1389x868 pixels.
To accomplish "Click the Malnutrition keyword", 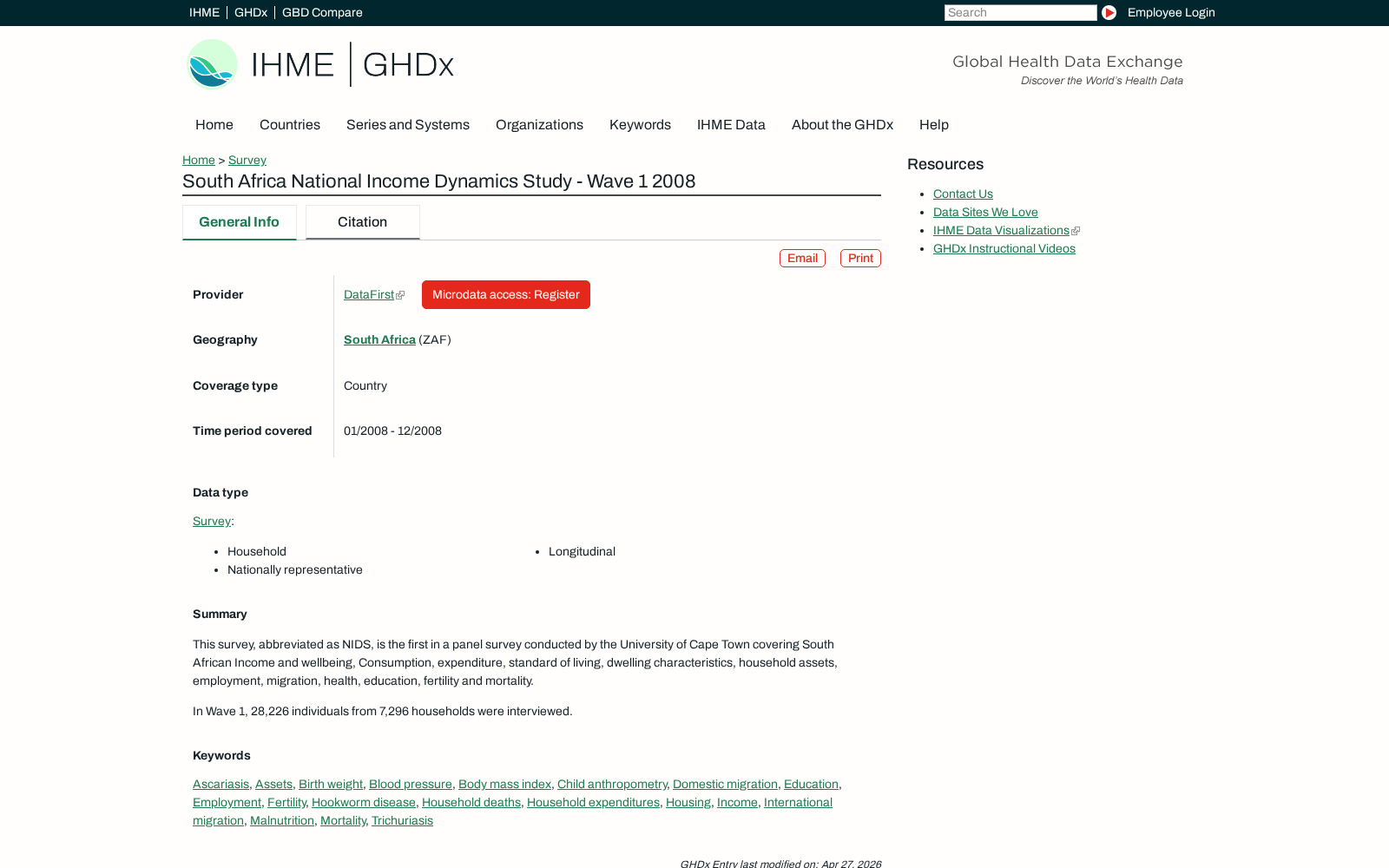I will (x=282, y=821).
